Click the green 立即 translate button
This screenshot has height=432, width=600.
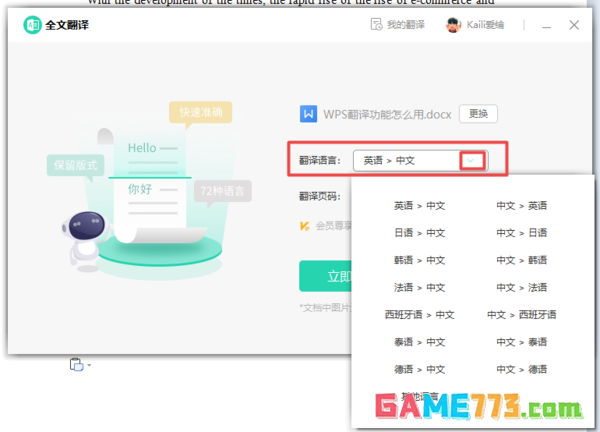[325, 276]
